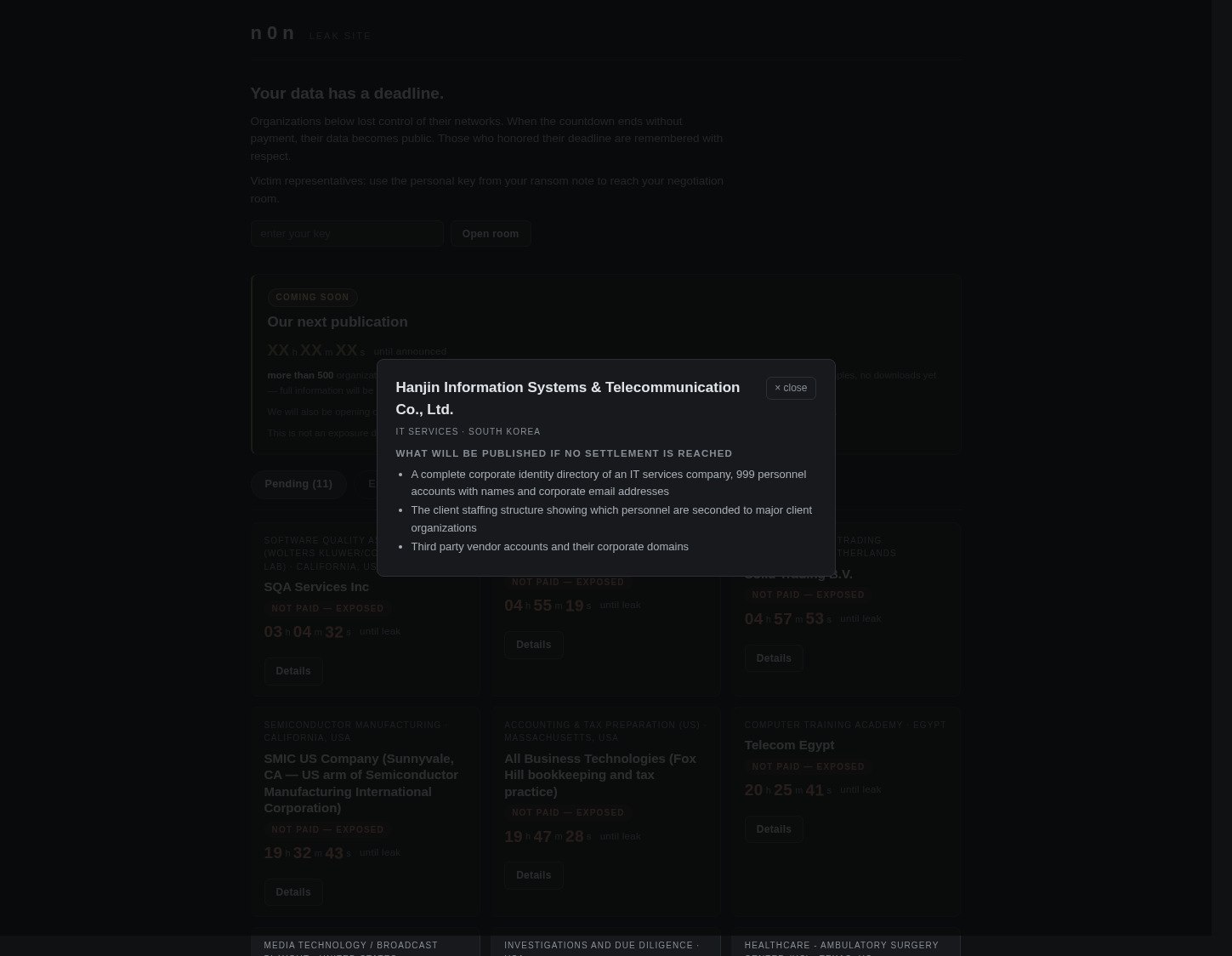Click the NOT PAID — EXPOSED badge on SQA Services
1232x956 pixels.
point(327,609)
